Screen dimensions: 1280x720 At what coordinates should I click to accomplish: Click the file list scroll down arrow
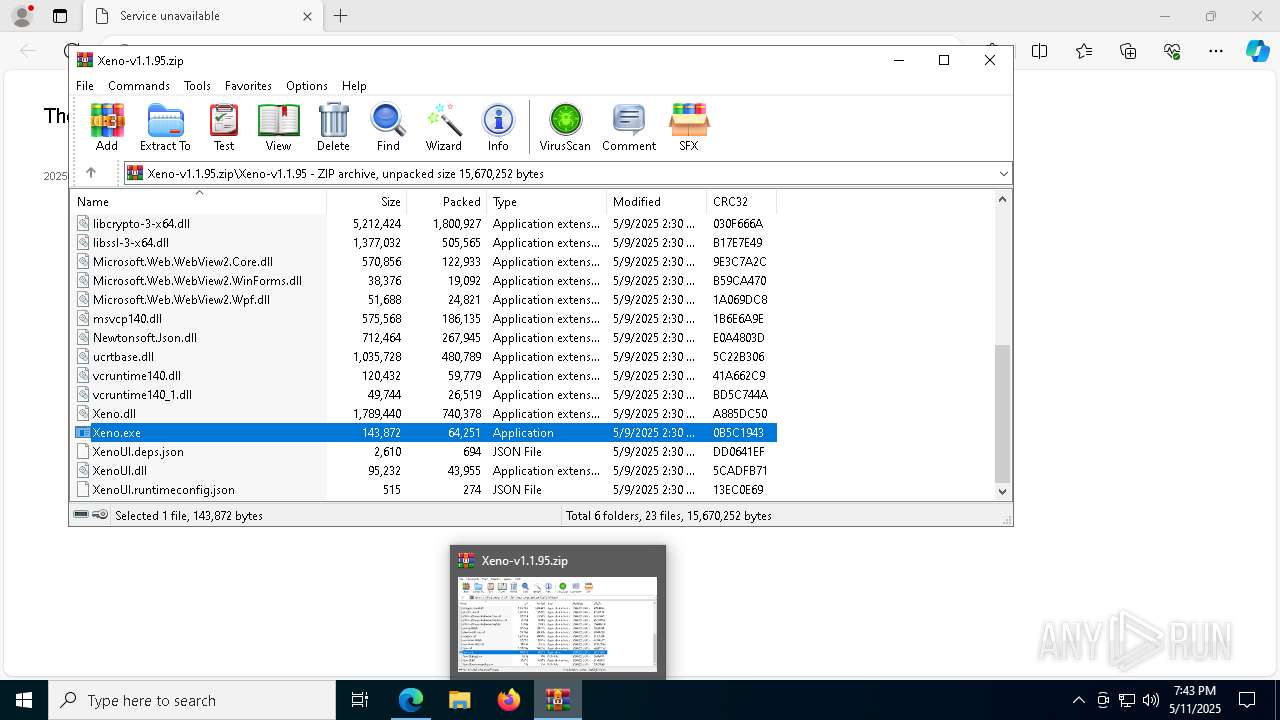(1003, 491)
